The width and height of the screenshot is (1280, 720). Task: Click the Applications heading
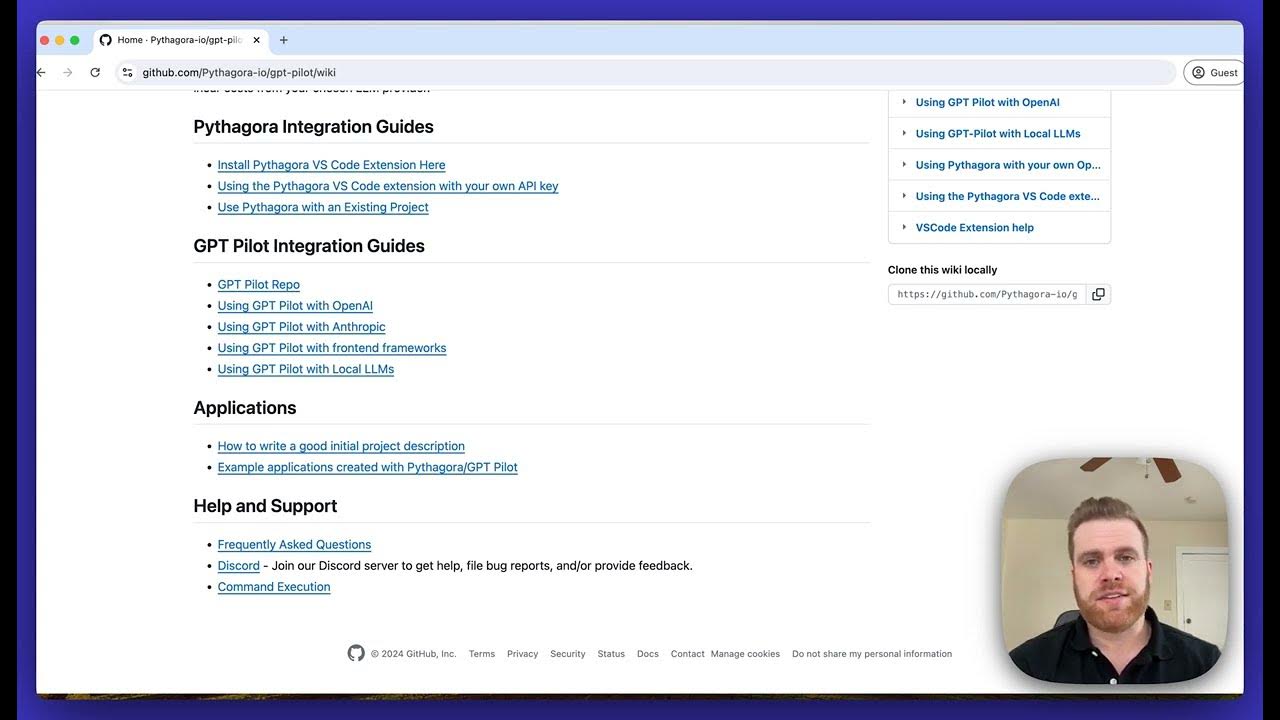click(245, 408)
